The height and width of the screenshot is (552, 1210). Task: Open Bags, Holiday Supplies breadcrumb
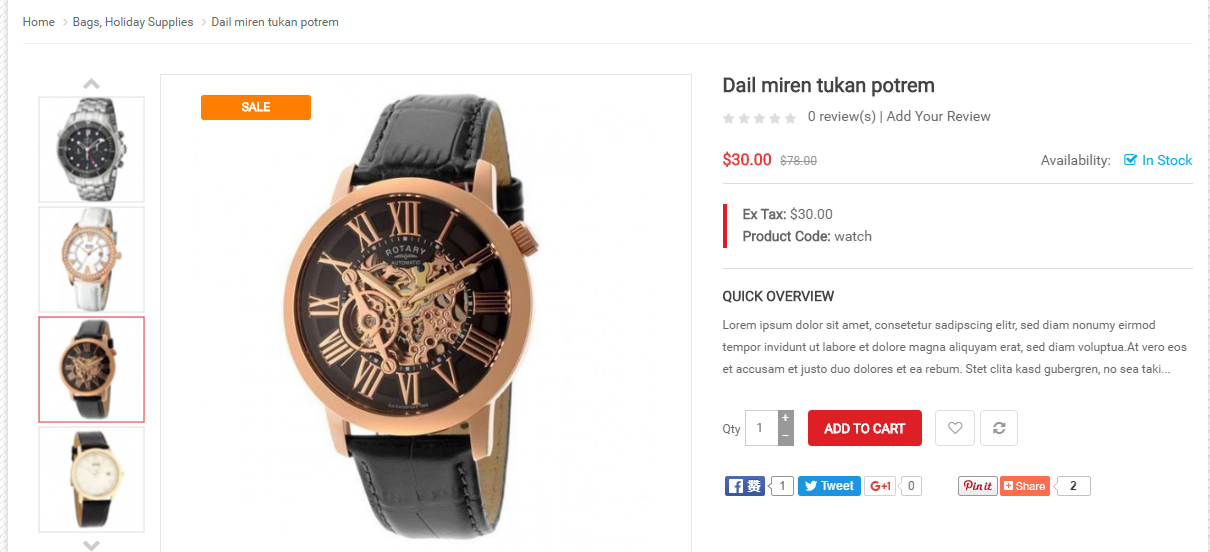click(x=133, y=22)
